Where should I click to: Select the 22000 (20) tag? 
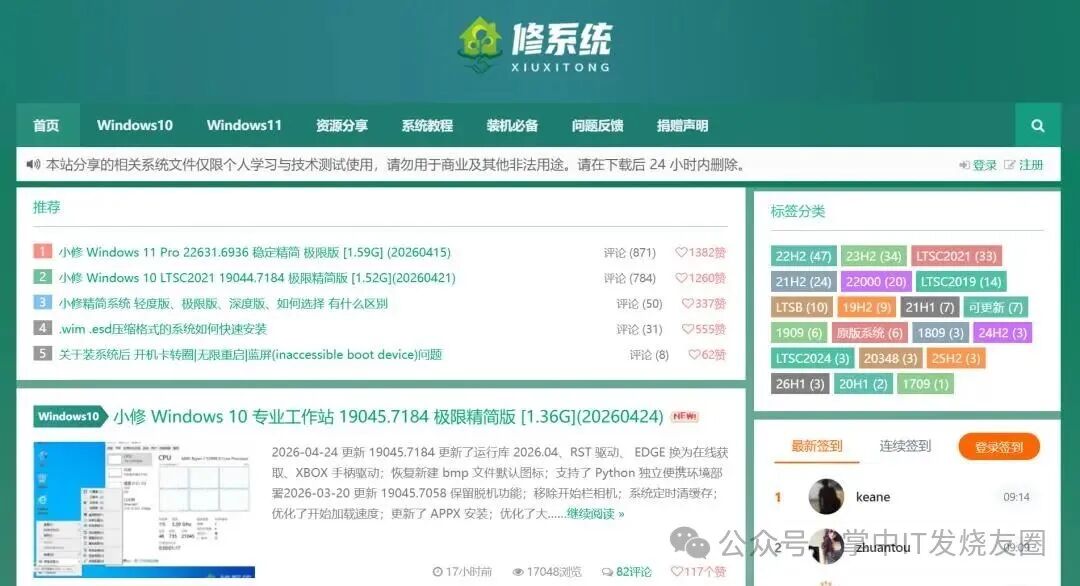(x=876, y=282)
